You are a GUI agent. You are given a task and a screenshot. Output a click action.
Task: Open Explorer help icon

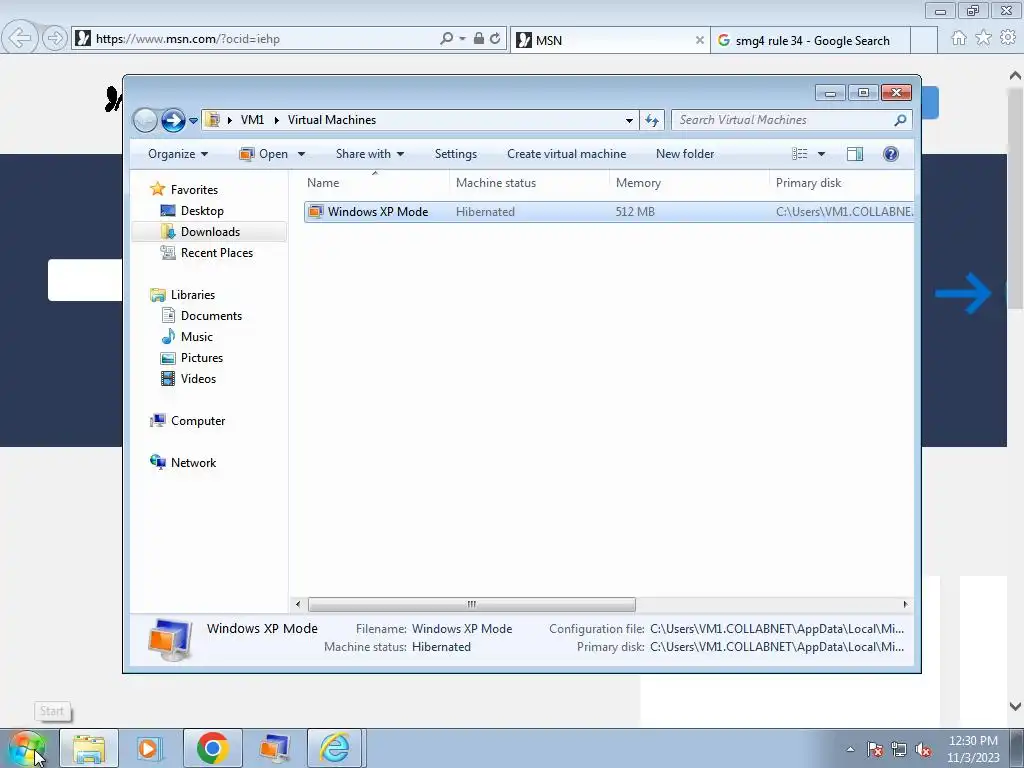tap(891, 154)
